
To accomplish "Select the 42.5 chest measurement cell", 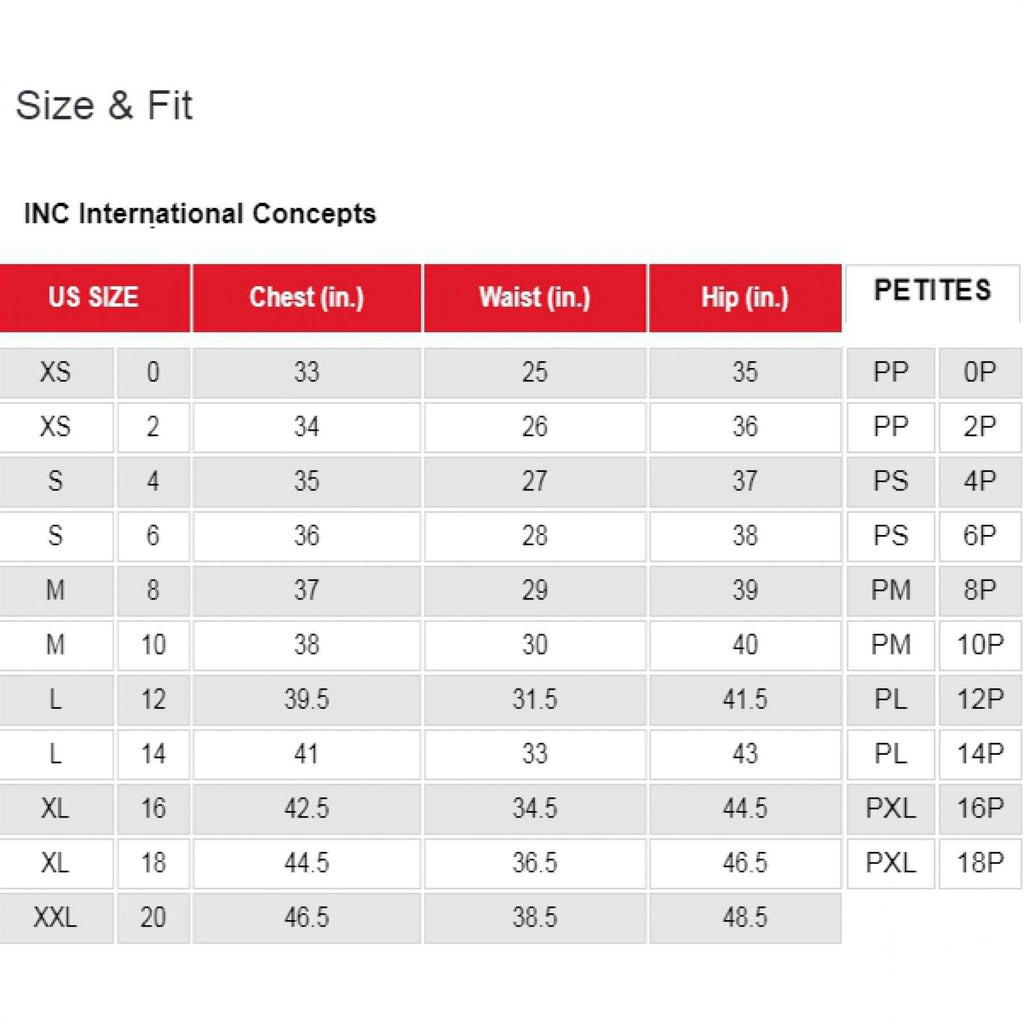I will point(306,808).
